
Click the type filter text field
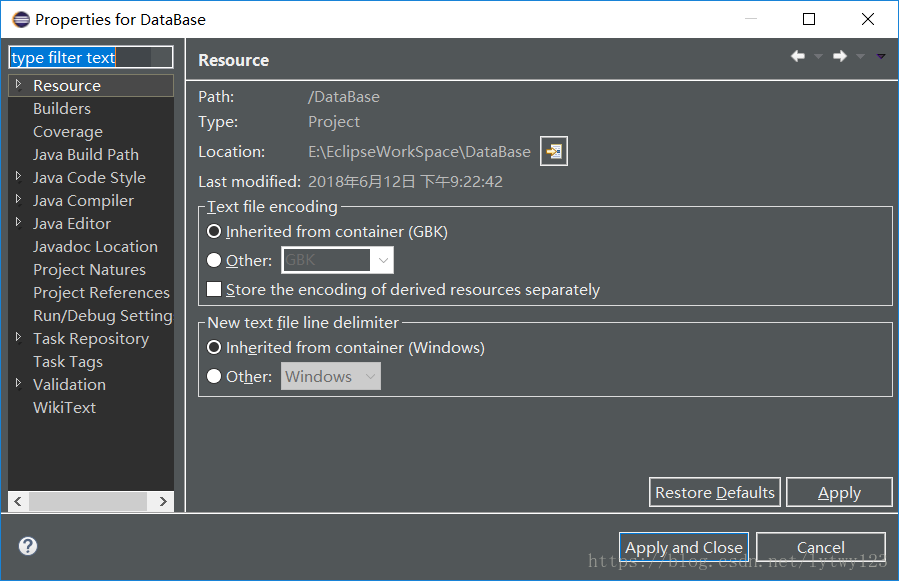(x=91, y=58)
